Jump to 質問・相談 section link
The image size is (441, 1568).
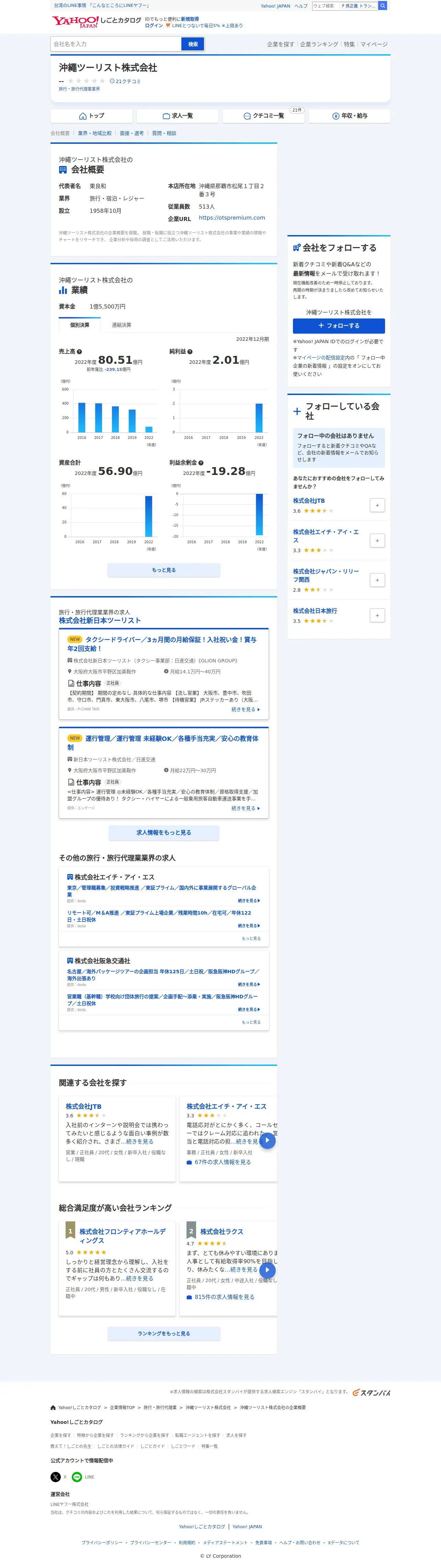tap(164, 133)
